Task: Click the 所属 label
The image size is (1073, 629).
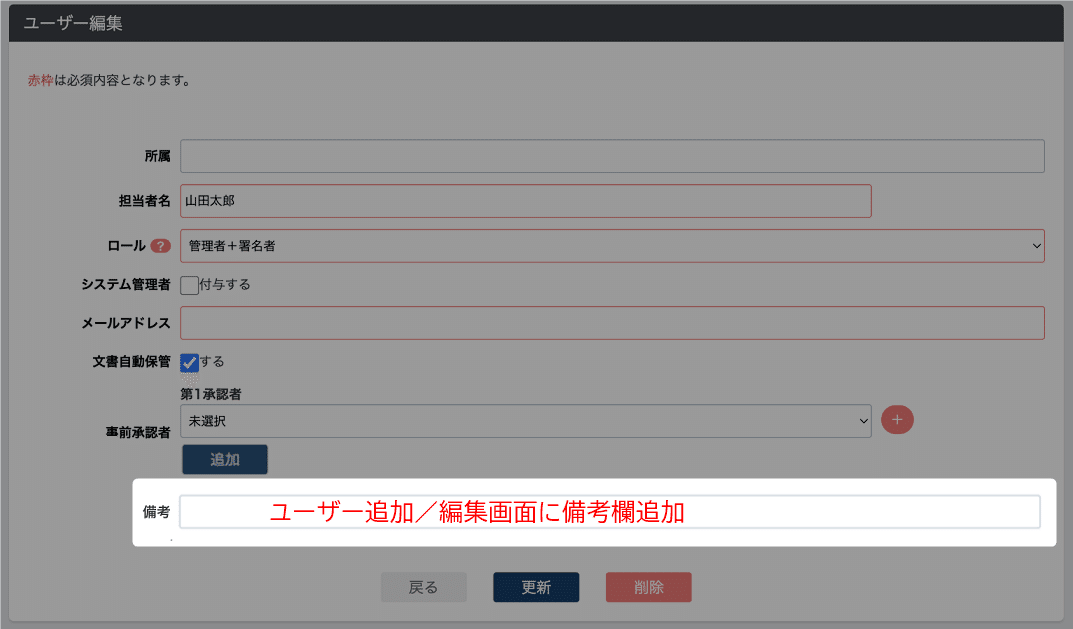Action: click(157, 156)
